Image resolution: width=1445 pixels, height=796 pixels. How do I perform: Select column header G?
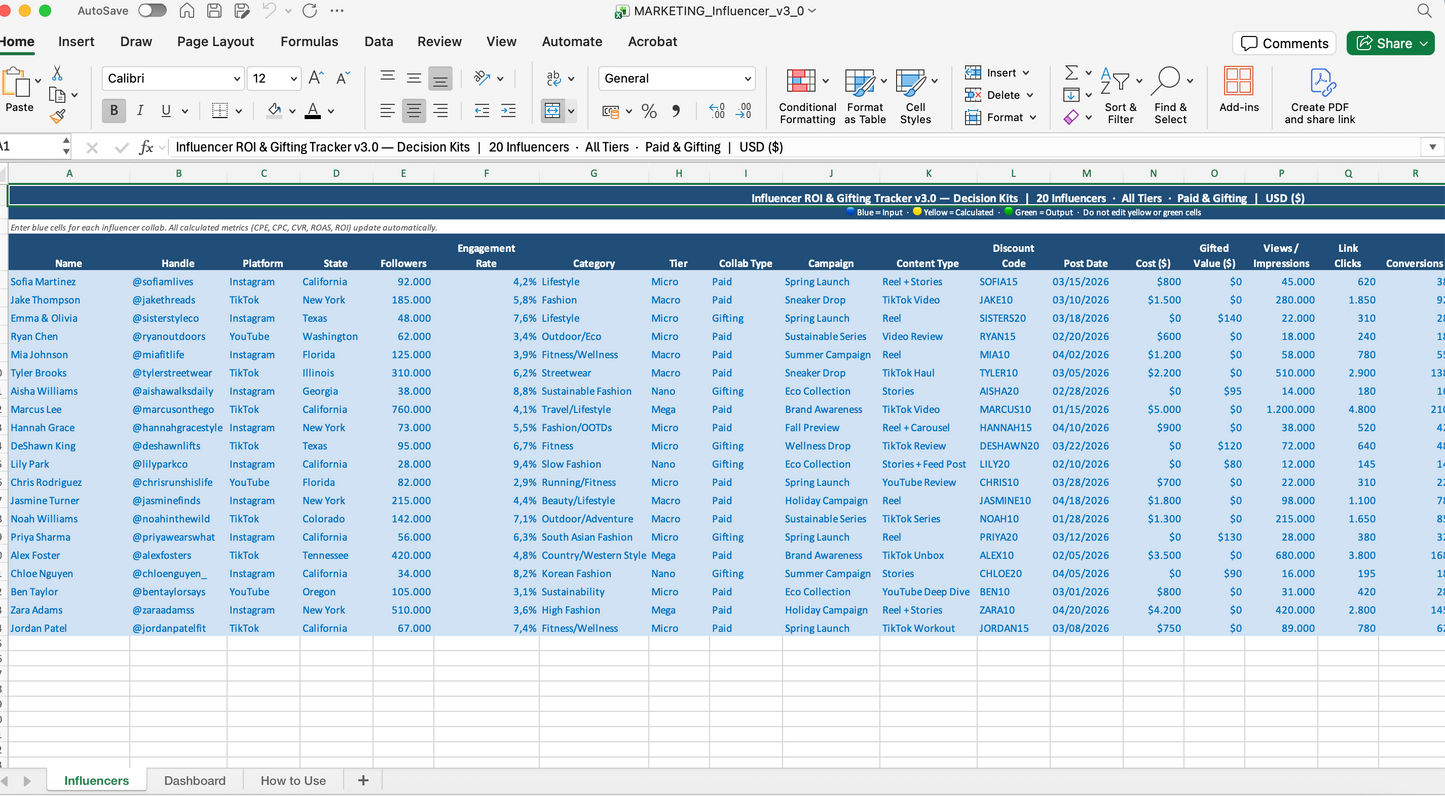(593, 173)
